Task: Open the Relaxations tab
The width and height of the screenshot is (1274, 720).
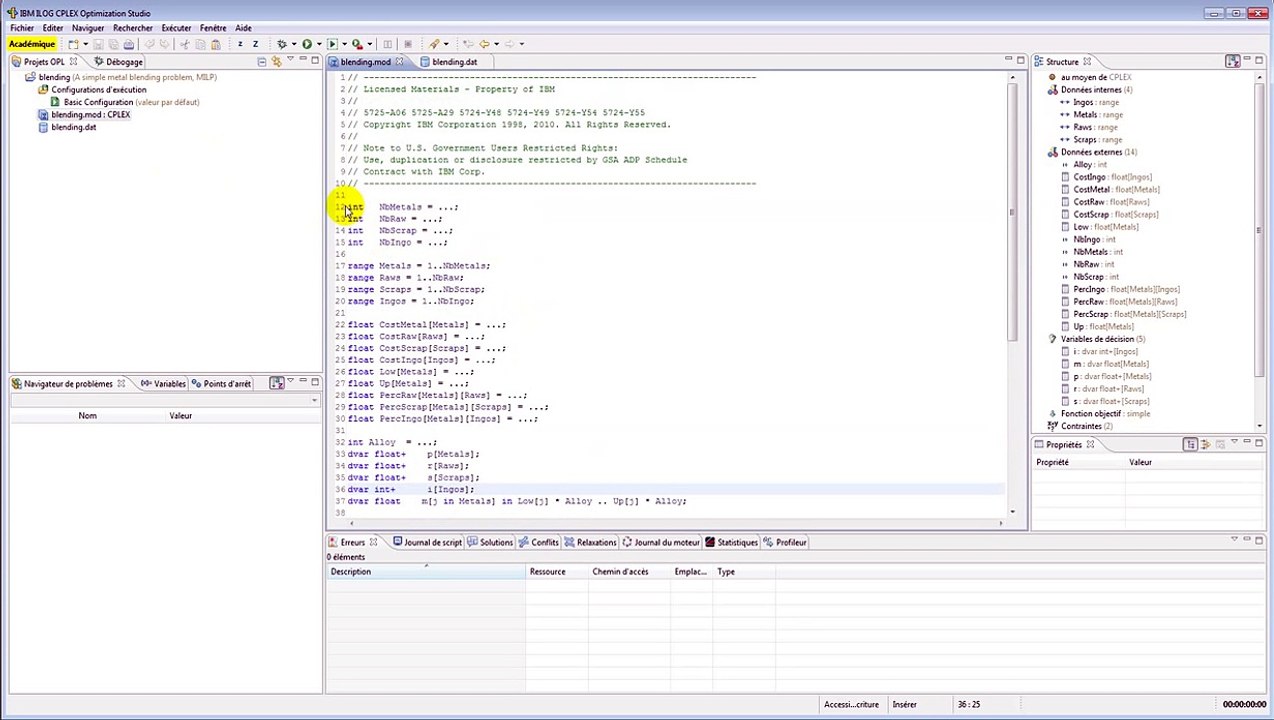Action: coord(590,542)
